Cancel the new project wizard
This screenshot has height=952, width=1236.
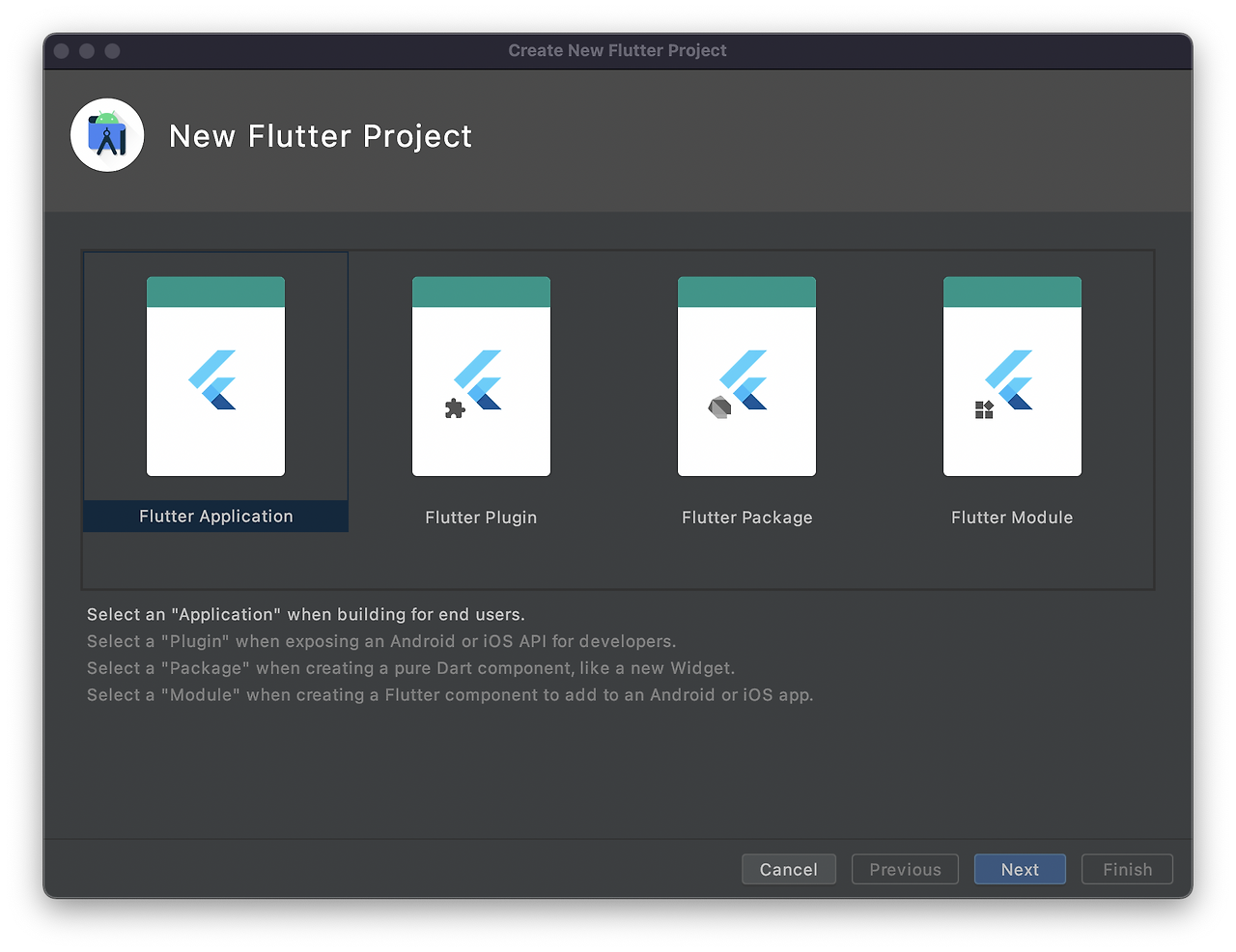tap(789, 869)
